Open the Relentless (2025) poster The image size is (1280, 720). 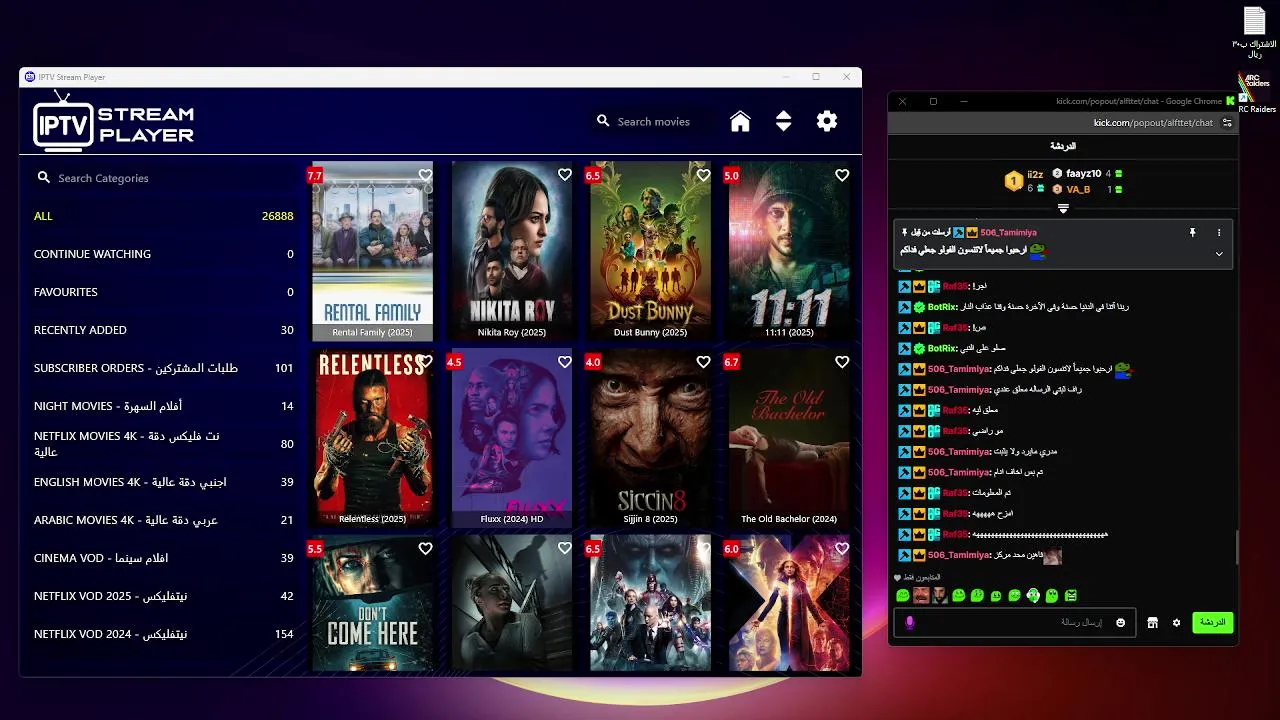pos(372,438)
